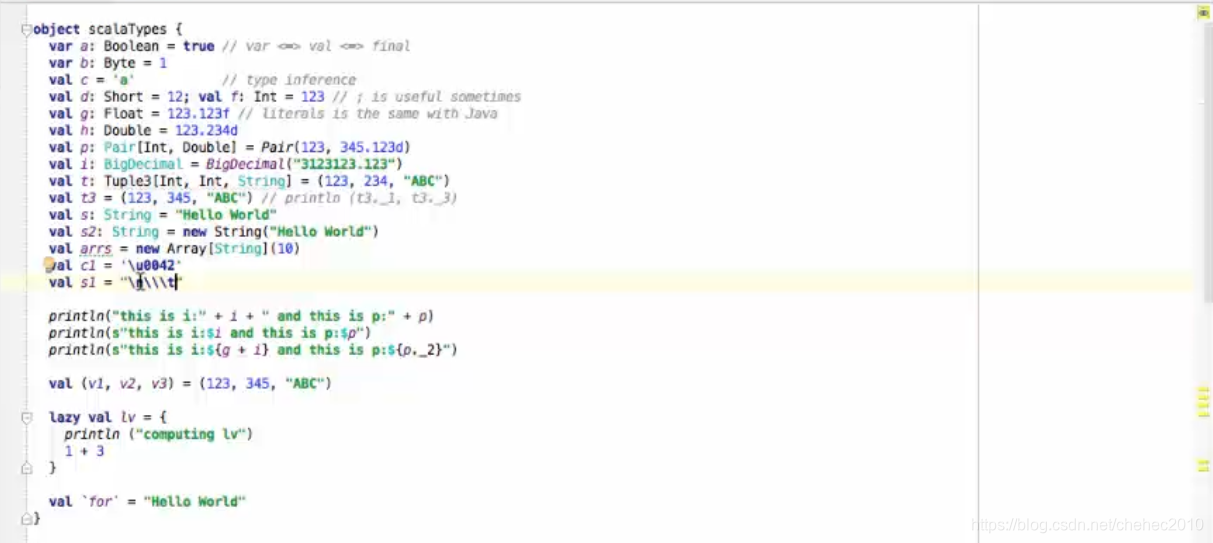The height and width of the screenshot is (543, 1213).
Task: Click the float literal '123.123f'
Action: click(x=198, y=114)
